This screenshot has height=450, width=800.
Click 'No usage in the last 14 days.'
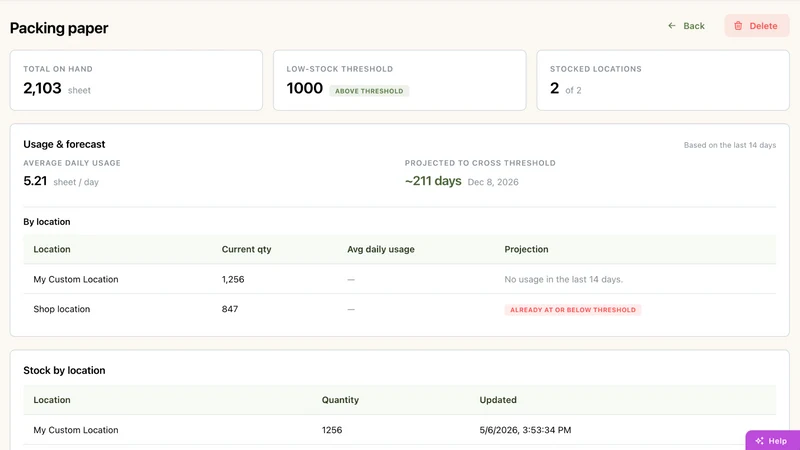pyautogui.click(x=564, y=280)
